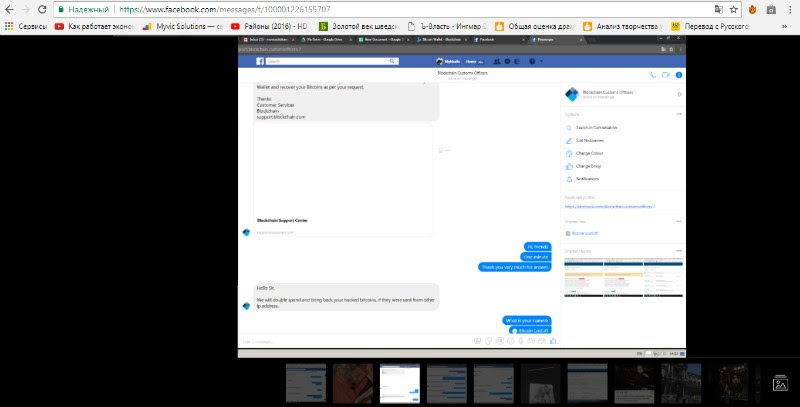The width and height of the screenshot is (800, 407).
Task: Open the 'Перевод с Русского' bookmark
Action: click(710, 26)
